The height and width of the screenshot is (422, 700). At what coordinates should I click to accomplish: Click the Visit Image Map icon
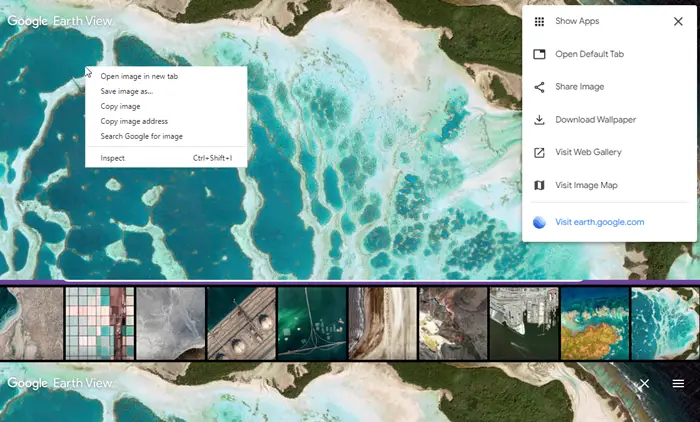539,185
